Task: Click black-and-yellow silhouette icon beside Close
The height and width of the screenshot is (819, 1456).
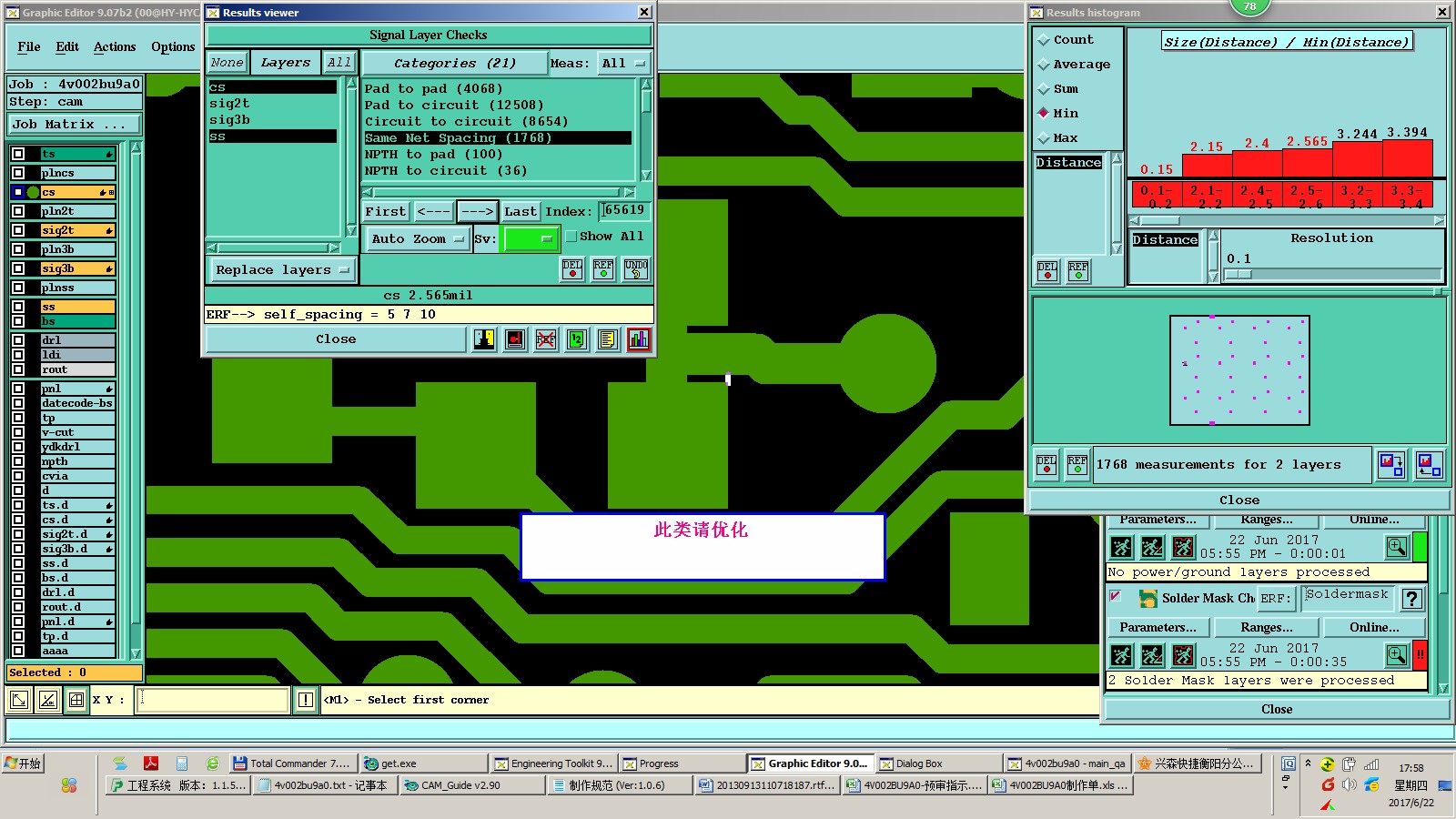Action: coord(484,339)
